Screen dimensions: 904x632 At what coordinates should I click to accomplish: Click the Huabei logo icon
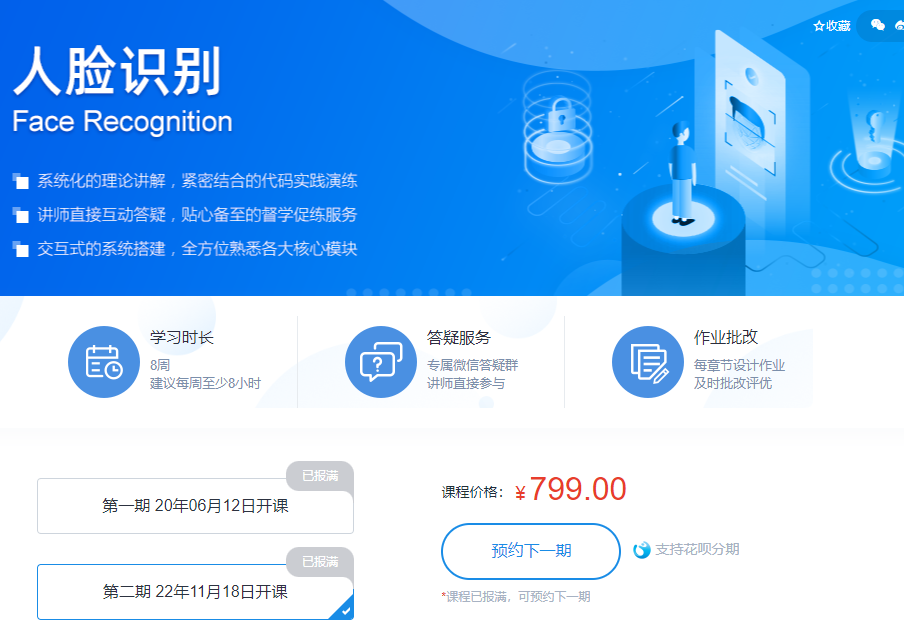(641, 550)
